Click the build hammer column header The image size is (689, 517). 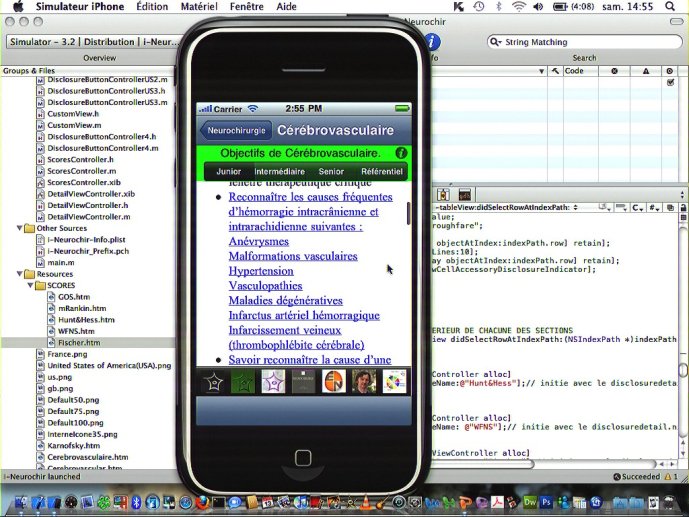pyautogui.click(x=555, y=71)
